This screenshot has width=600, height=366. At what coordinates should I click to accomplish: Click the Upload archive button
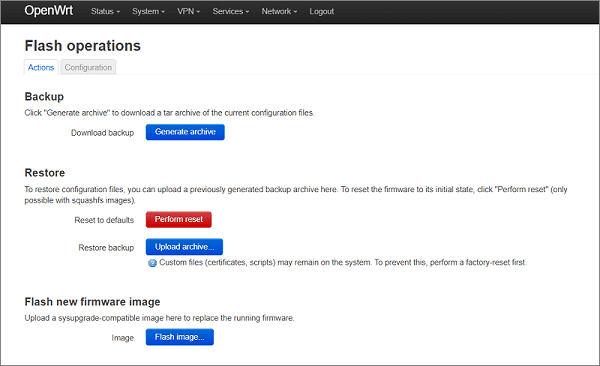coord(184,247)
